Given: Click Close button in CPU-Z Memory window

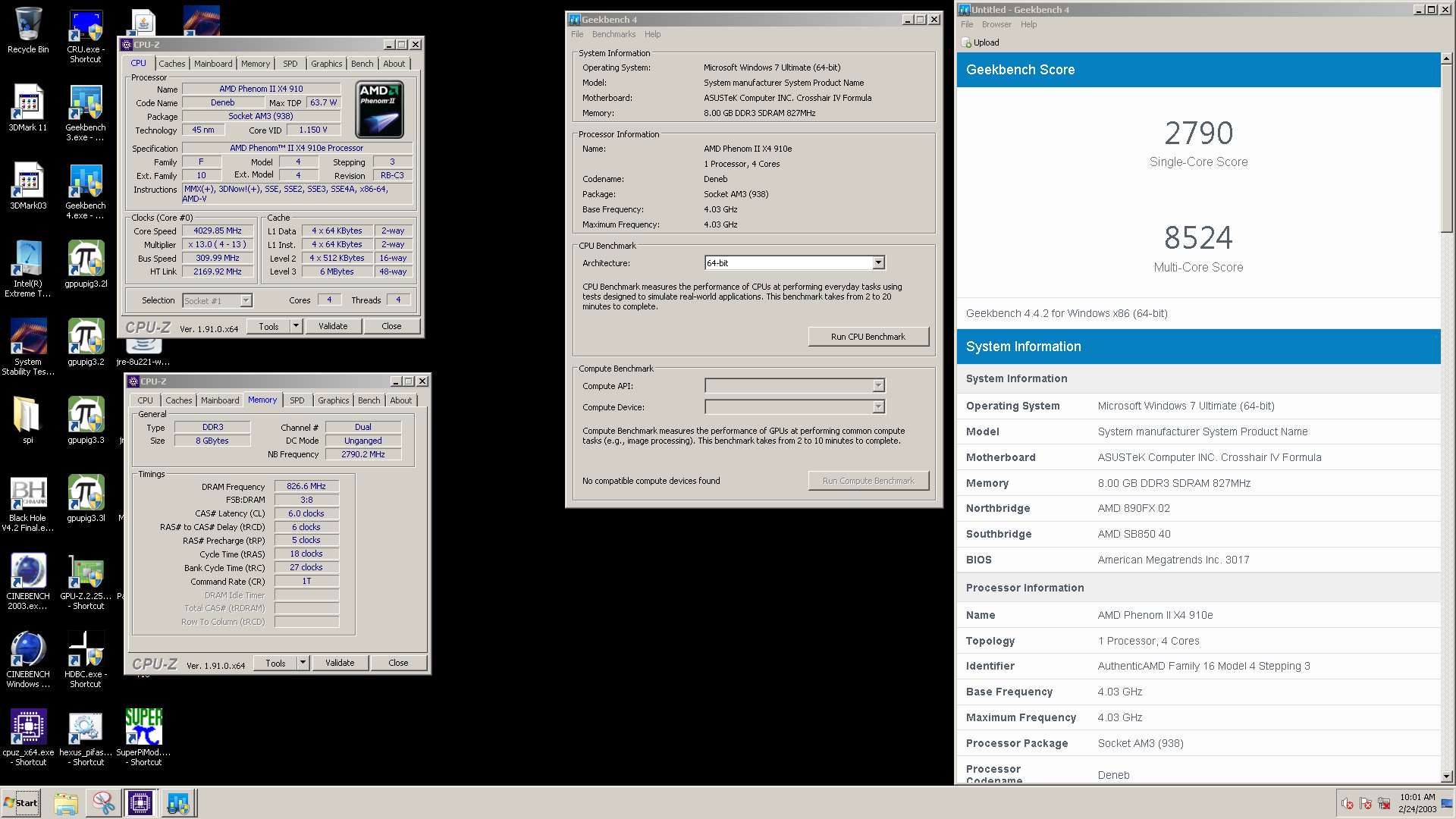Looking at the screenshot, I should (x=398, y=663).
